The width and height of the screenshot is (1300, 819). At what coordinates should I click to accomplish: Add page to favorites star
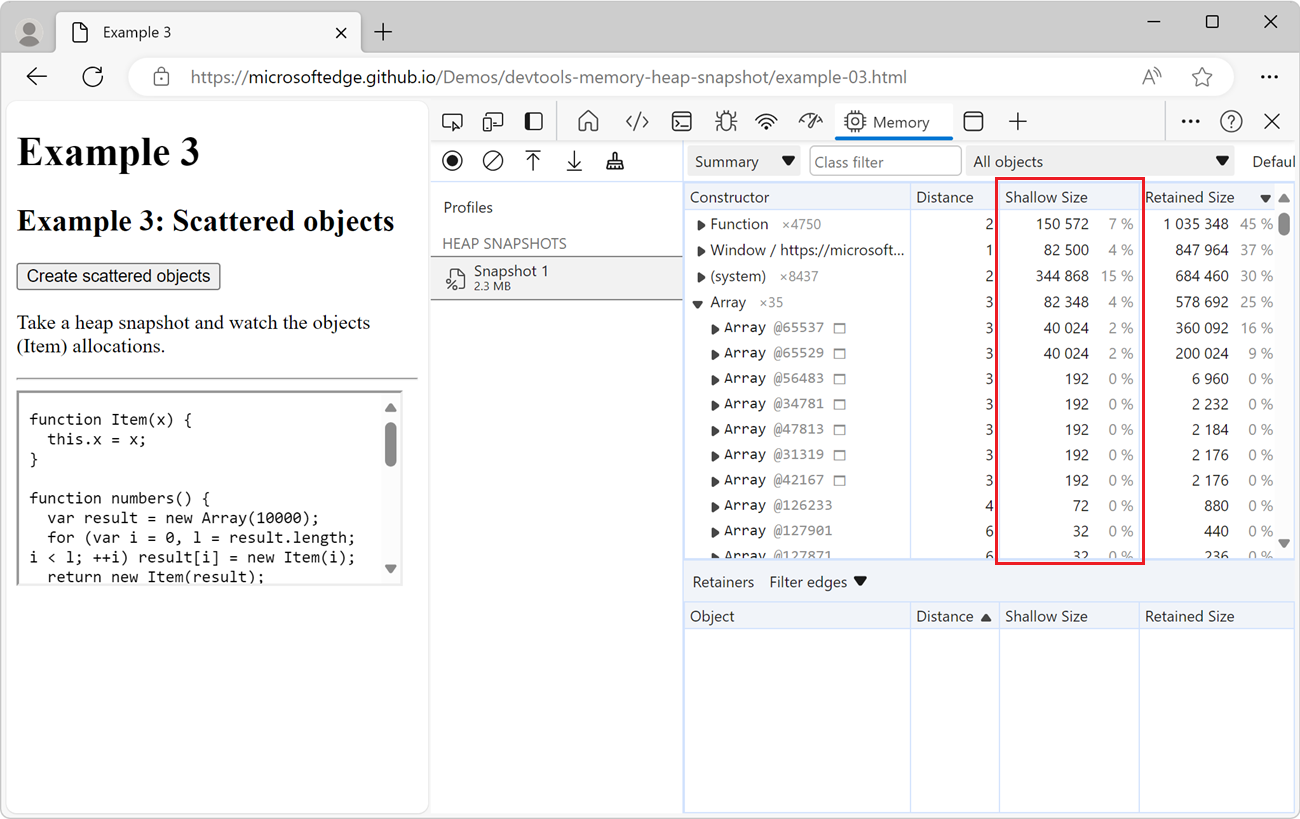tap(1202, 77)
